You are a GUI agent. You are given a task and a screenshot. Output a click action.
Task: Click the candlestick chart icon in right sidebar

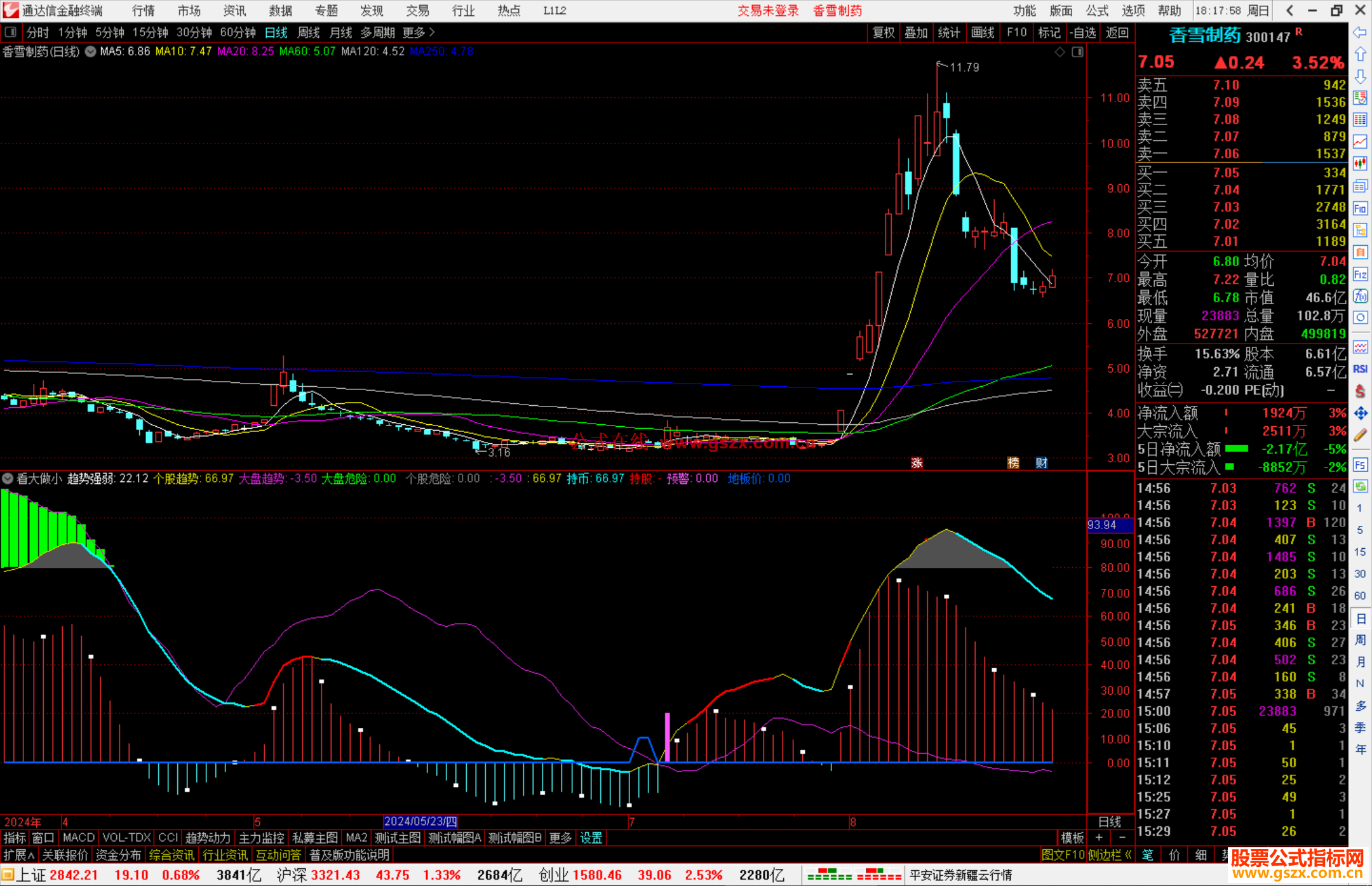(1360, 163)
